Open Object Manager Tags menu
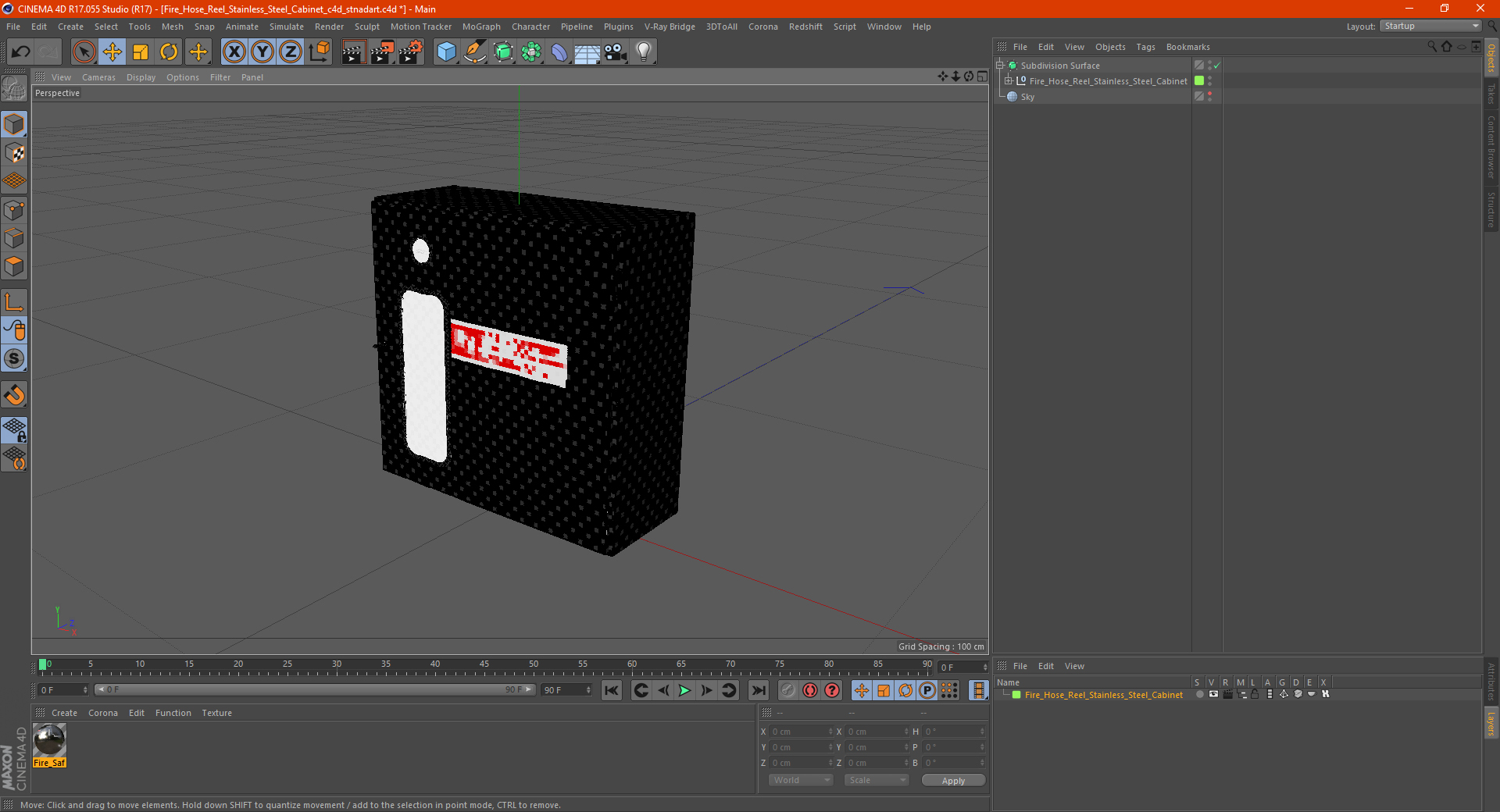Screen dimensions: 1500x812 click(x=1145, y=47)
